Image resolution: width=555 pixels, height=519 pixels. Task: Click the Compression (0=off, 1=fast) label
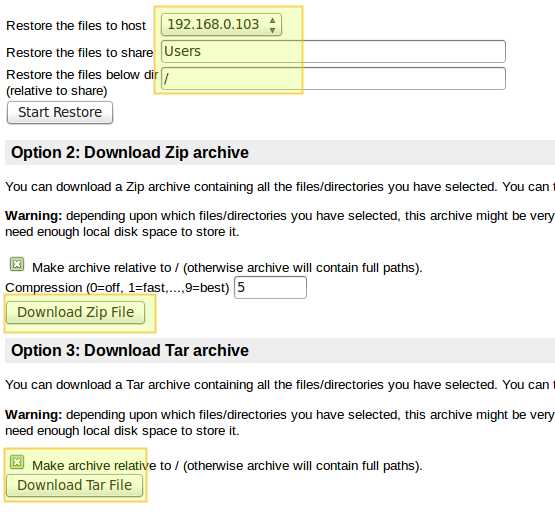[118, 287]
